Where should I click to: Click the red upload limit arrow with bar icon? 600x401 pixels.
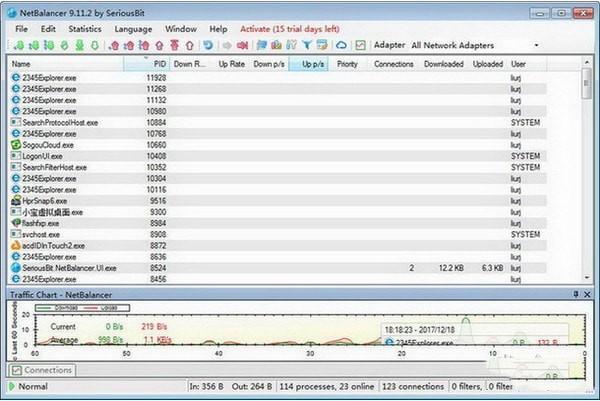click(174, 45)
